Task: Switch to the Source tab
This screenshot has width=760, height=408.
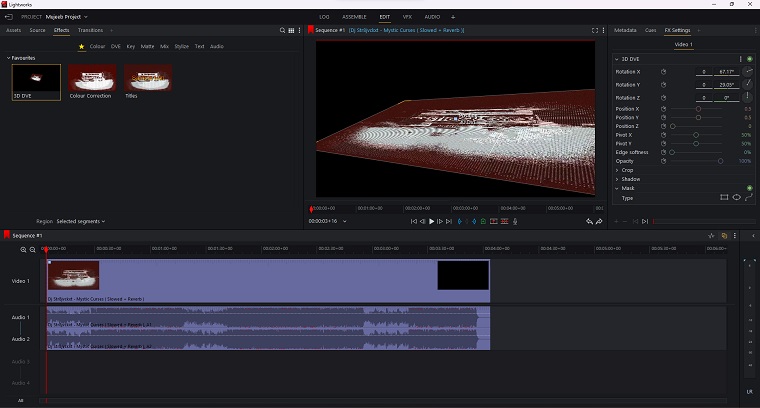Action: pyautogui.click(x=37, y=30)
